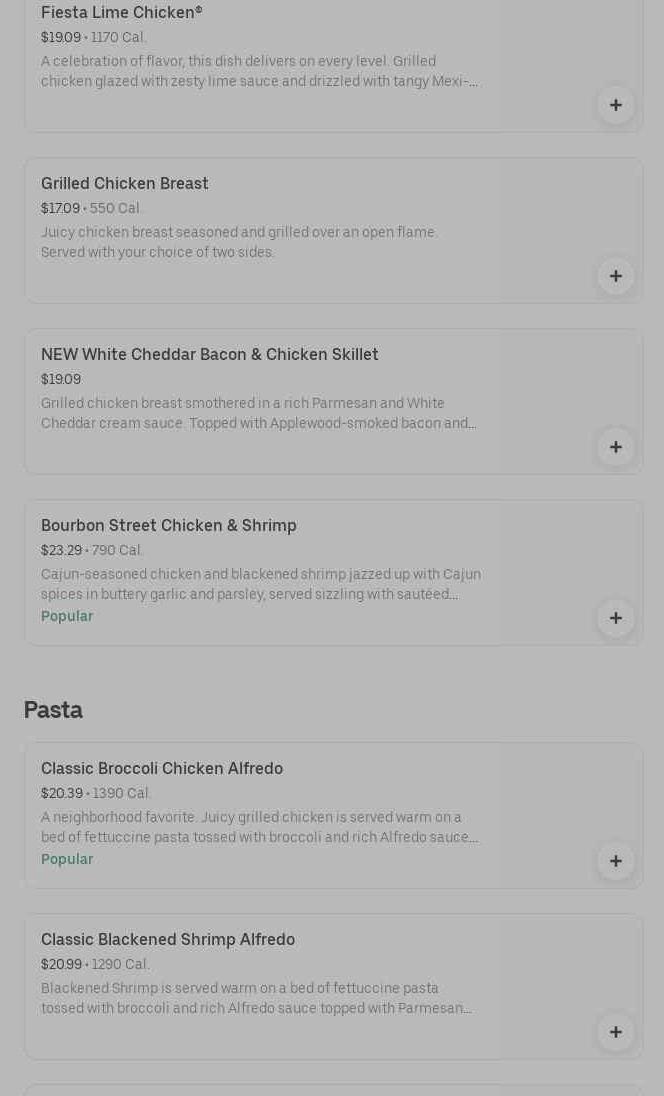Open Classic Broccoli Chicken Alfredo title

click(x=162, y=769)
